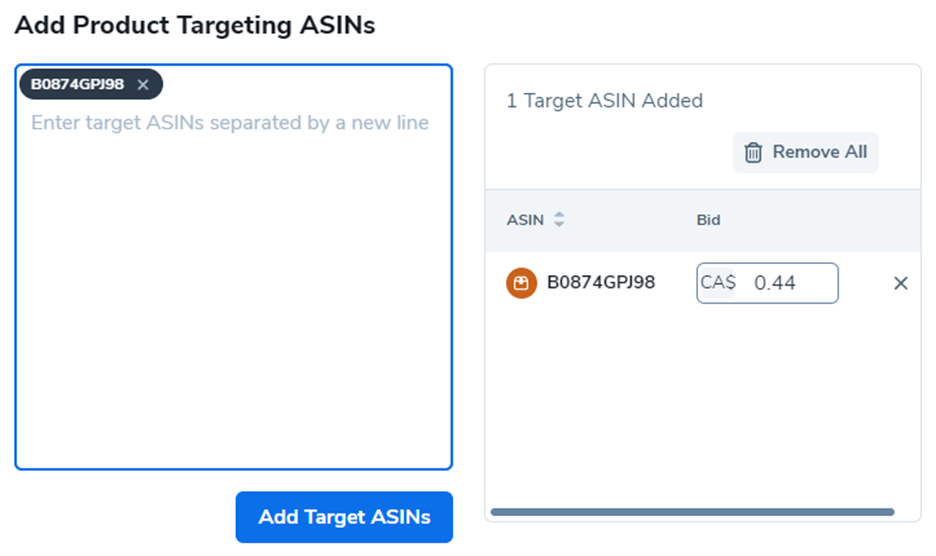Click the Remove All button label

click(819, 152)
